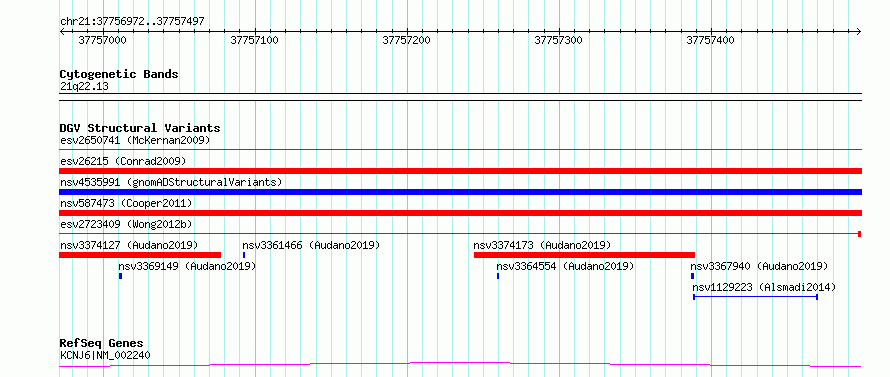
Task: Click the red end block of esv2723409
Action: pyautogui.click(x=860, y=234)
